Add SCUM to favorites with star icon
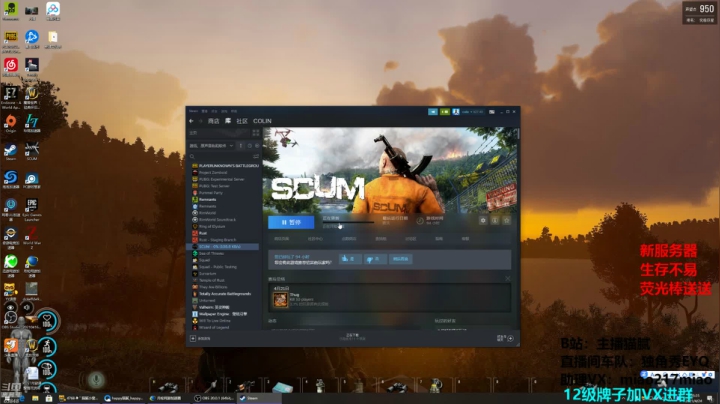720x404 pixels. (x=506, y=221)
